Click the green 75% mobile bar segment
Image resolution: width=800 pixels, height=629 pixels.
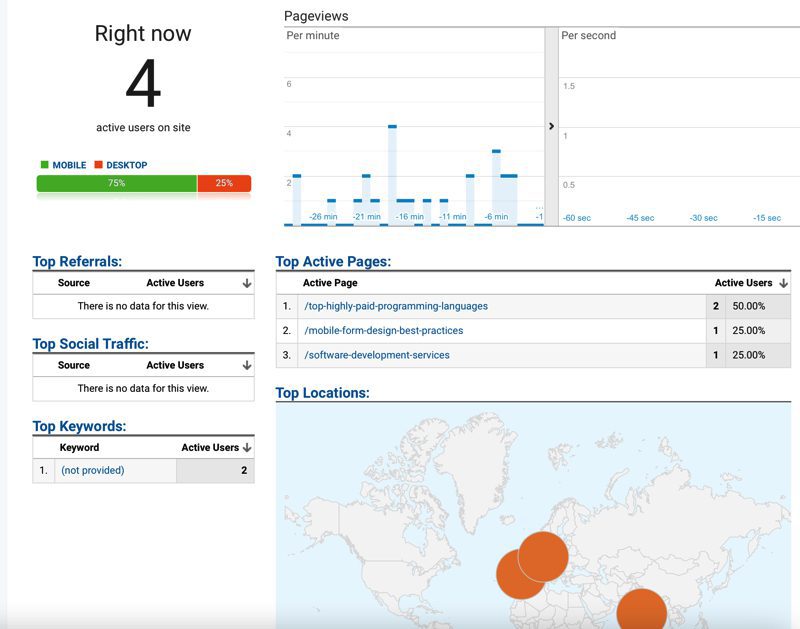(x=116, y=184)
